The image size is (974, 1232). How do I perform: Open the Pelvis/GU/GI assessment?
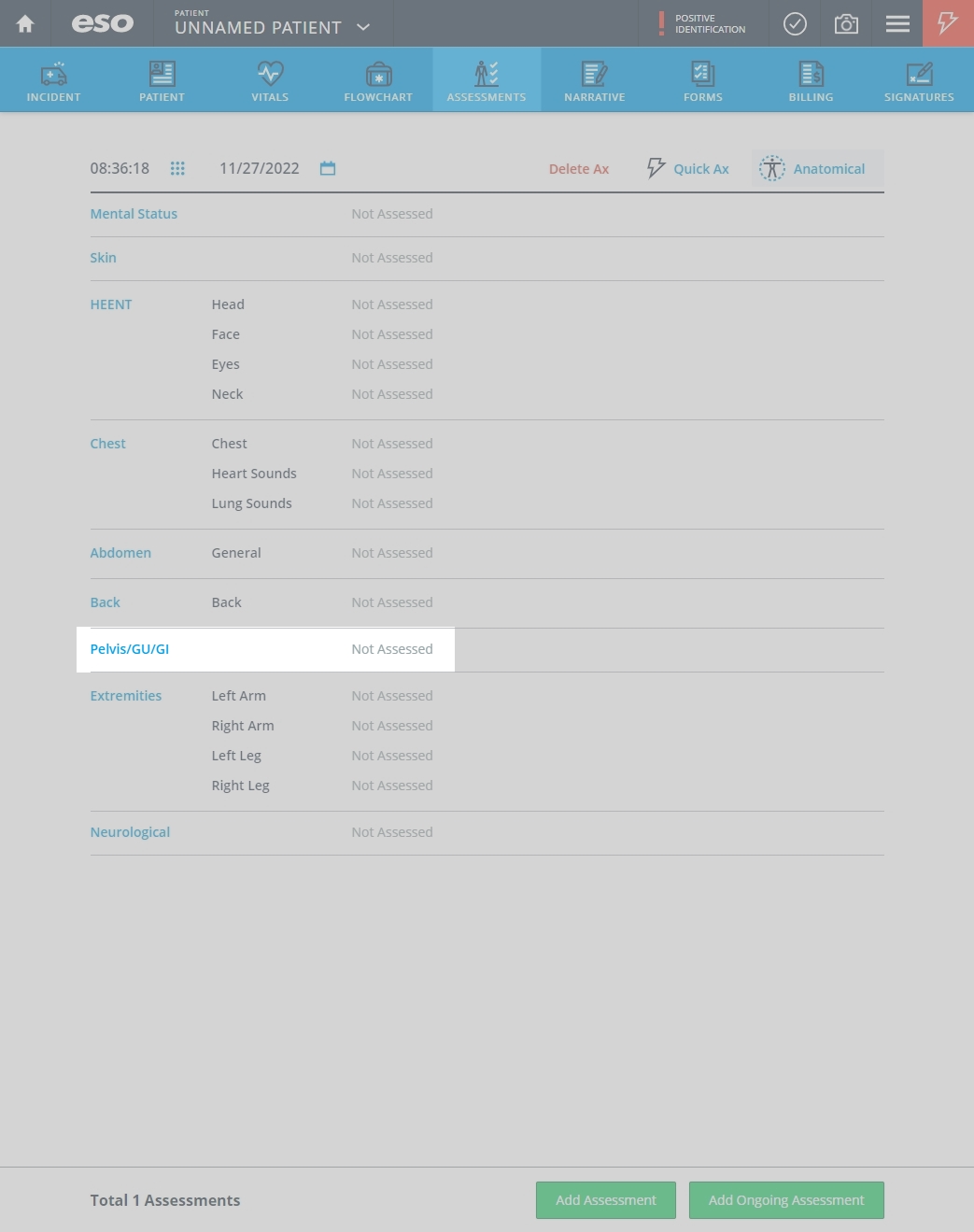pos(129,649)
